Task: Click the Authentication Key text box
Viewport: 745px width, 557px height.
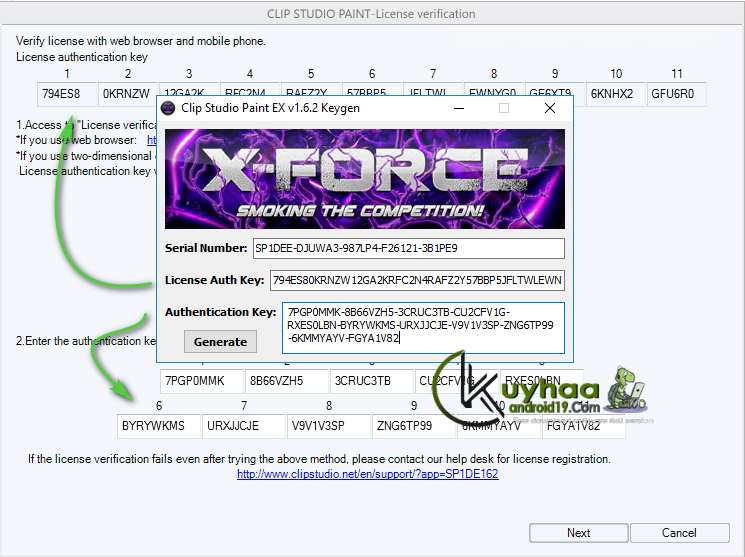Action: (423, 328)
